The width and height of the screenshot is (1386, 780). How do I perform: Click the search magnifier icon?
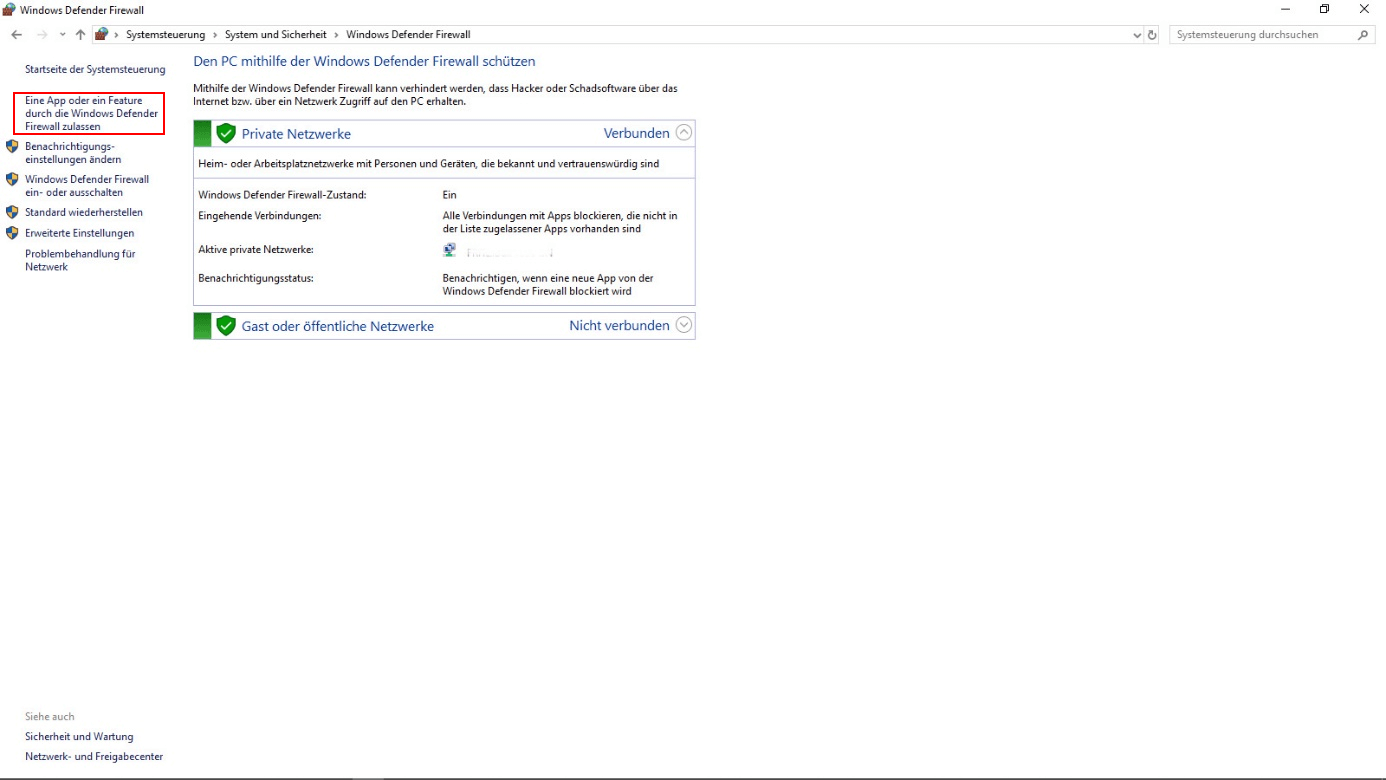click(x=1365, y=35)
